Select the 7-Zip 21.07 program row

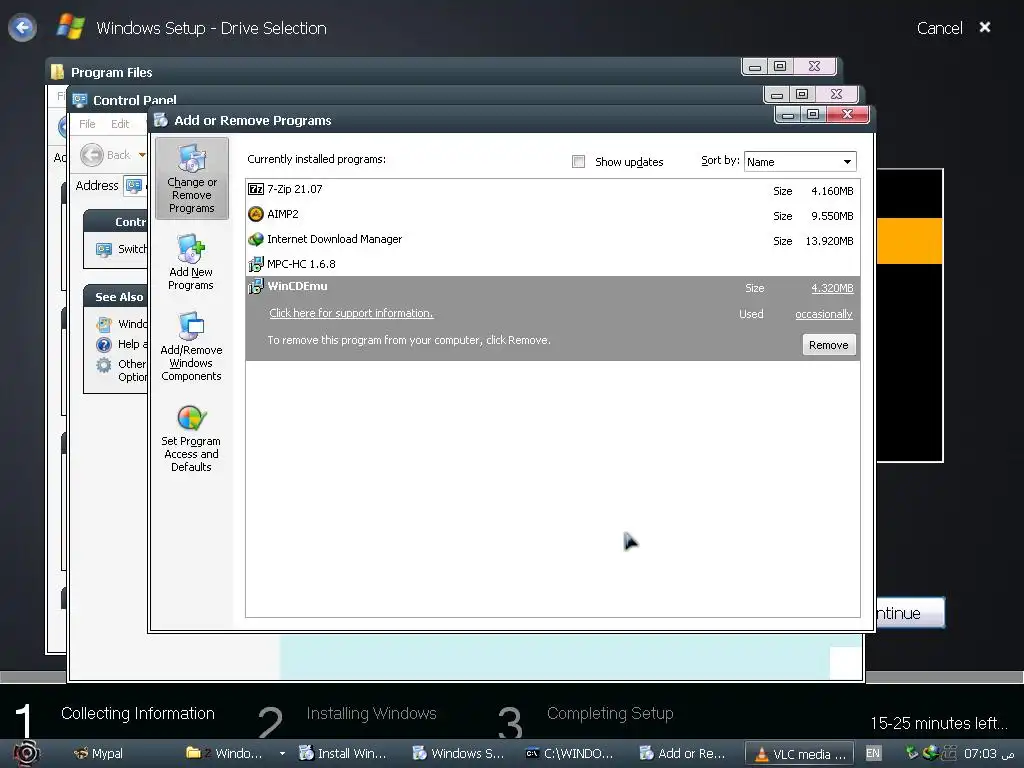pos(552,190)
